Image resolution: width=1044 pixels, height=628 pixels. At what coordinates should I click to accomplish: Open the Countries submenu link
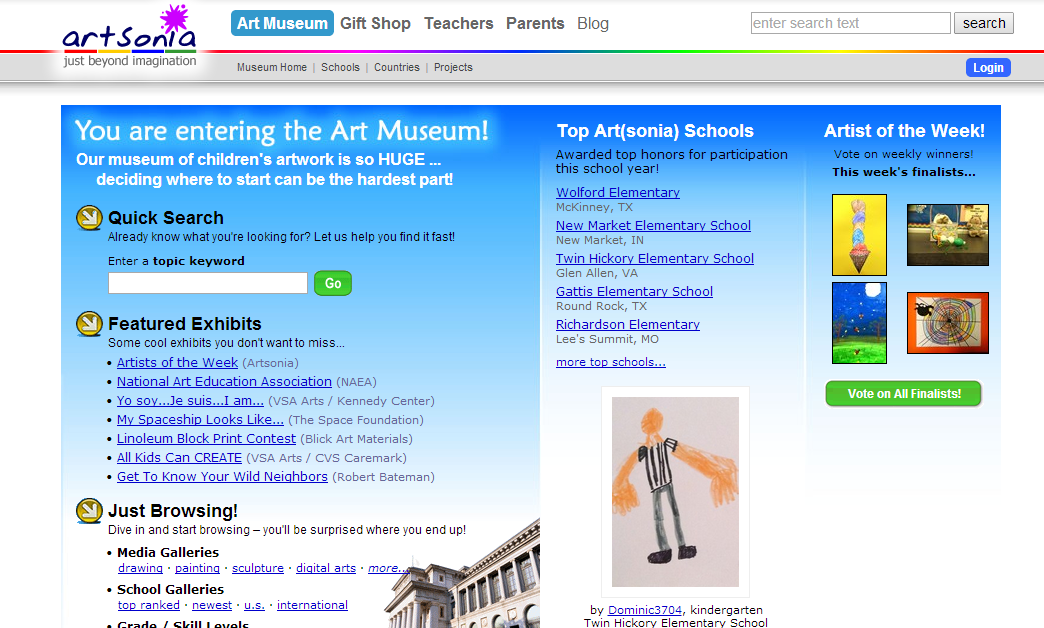397,67
